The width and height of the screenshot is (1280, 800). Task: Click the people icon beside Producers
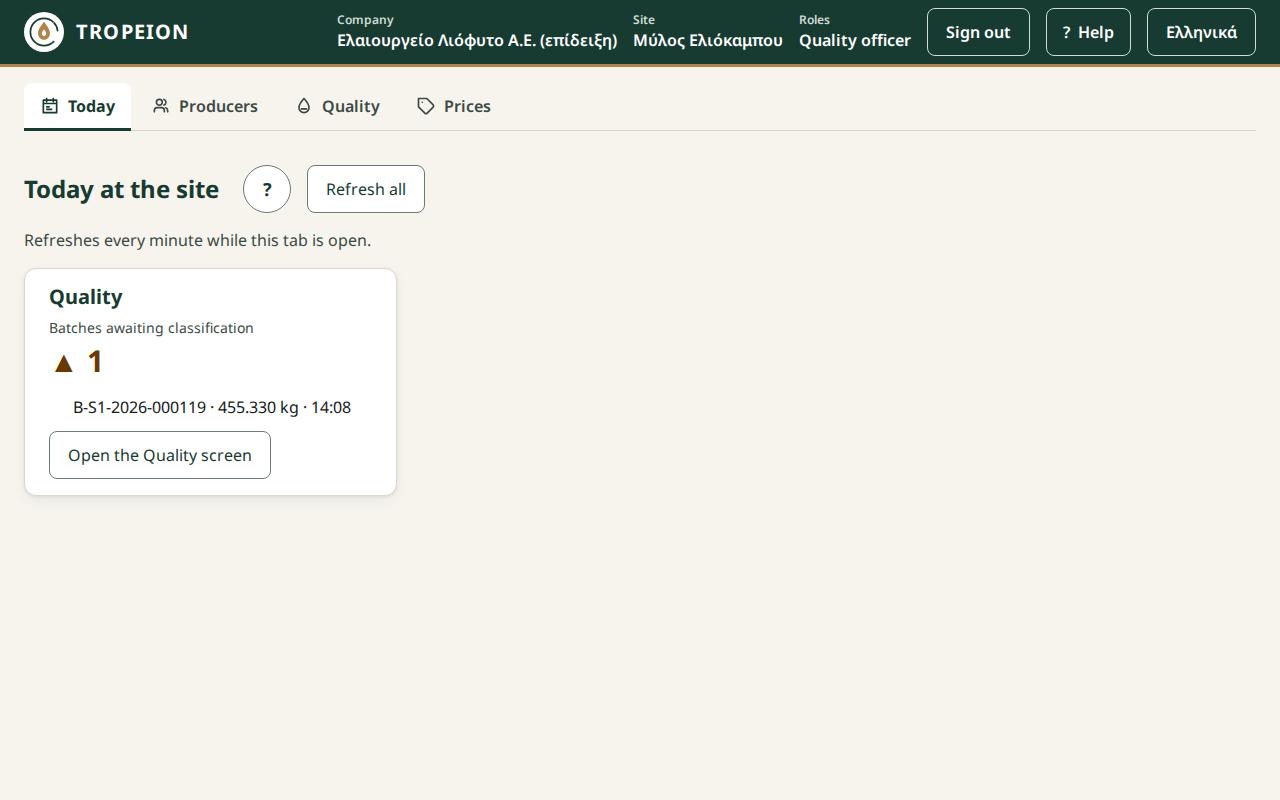[161, 106]
